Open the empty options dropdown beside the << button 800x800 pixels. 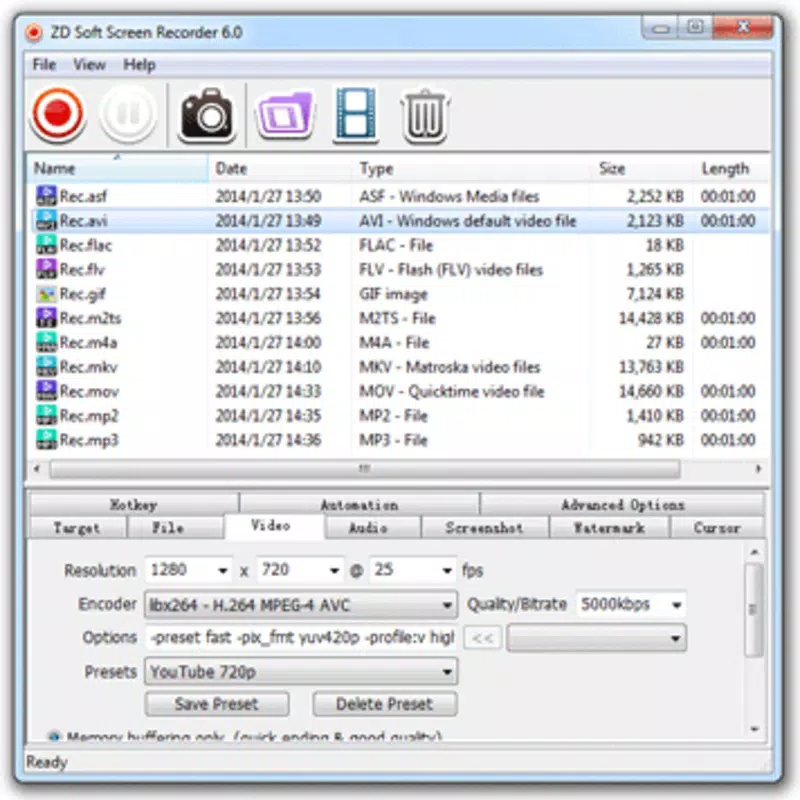pyautogui.click(x=596, y=638)
